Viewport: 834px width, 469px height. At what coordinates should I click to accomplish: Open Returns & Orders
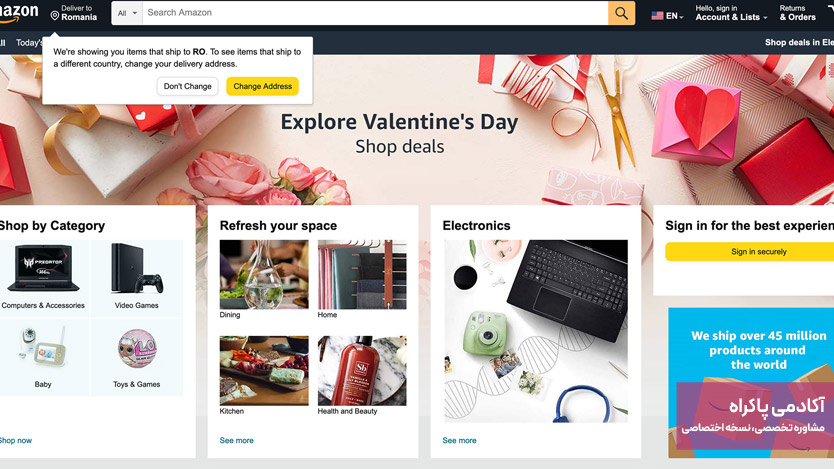pyautogui.click(x=797, y=13)
